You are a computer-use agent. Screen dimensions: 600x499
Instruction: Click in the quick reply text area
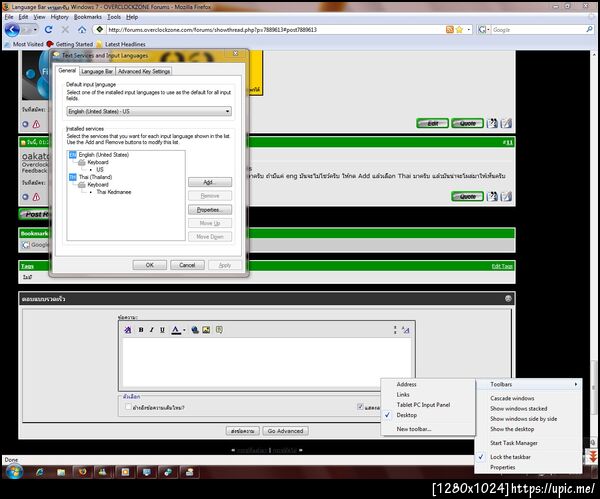click(x=267, y=362)
